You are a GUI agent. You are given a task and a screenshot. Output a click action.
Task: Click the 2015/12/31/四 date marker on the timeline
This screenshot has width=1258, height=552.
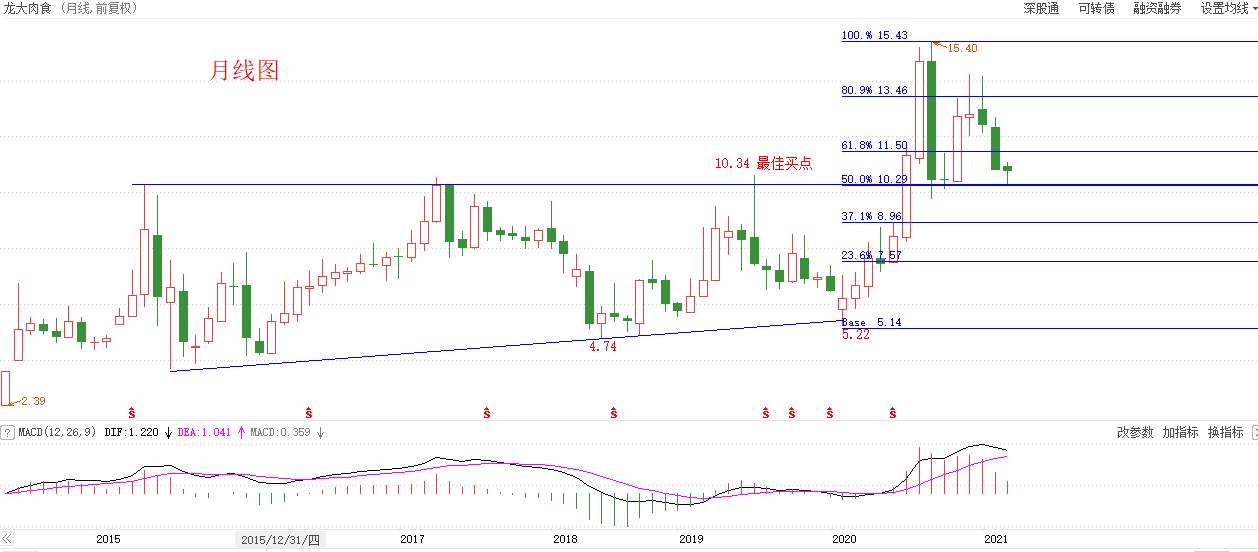[281, 539]
